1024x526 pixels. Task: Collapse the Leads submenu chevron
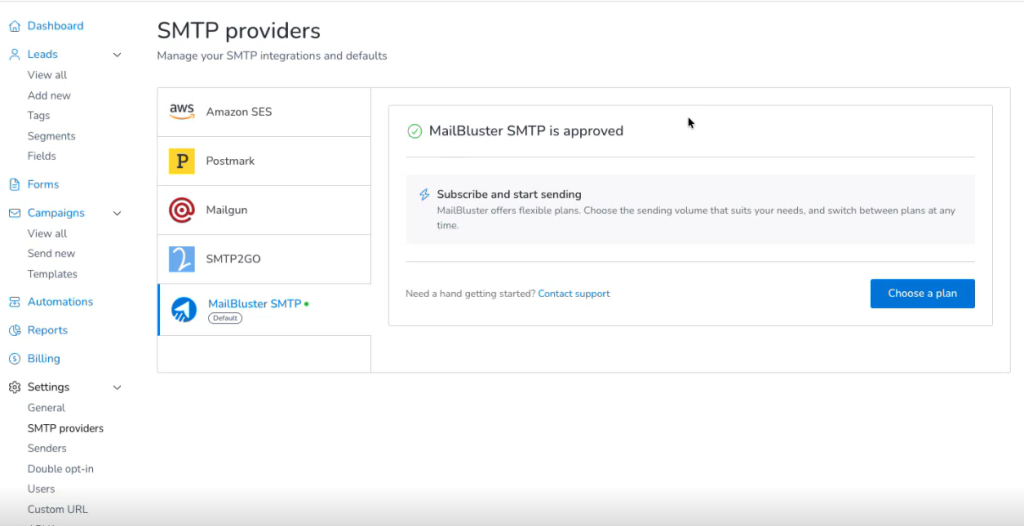click(x=118, y=55)
